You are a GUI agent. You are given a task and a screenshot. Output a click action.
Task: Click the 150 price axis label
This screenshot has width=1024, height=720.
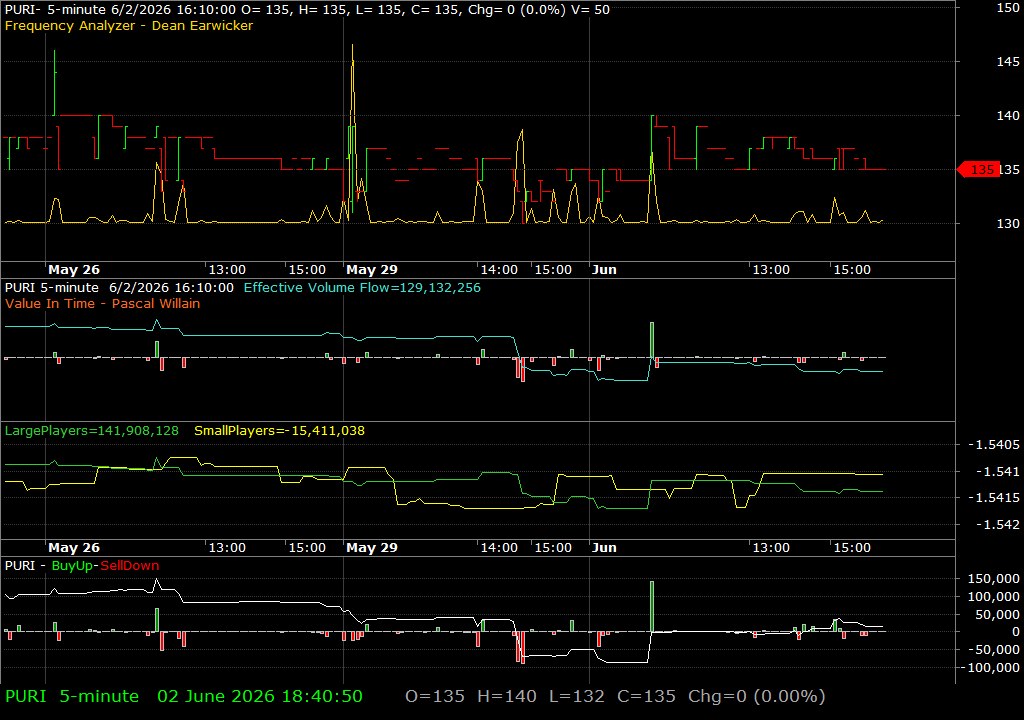[x=1008, y=8]
